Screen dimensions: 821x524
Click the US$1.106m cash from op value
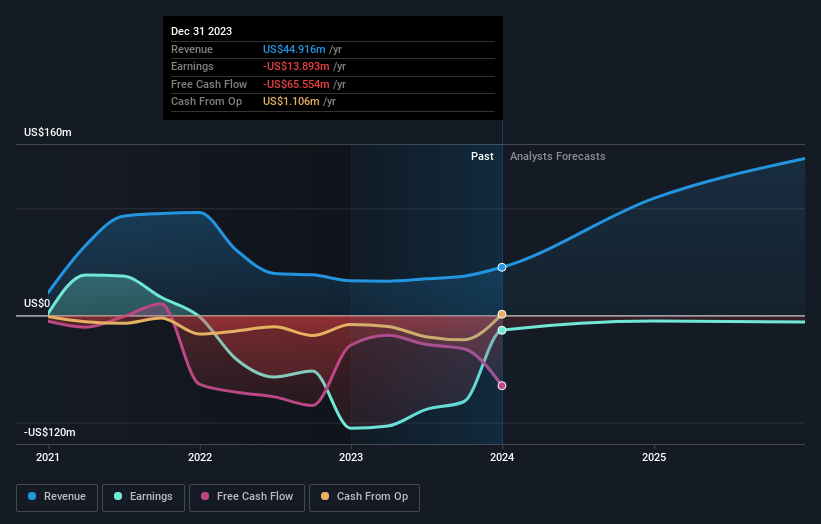pyautogui.click(x=291, y=102)
